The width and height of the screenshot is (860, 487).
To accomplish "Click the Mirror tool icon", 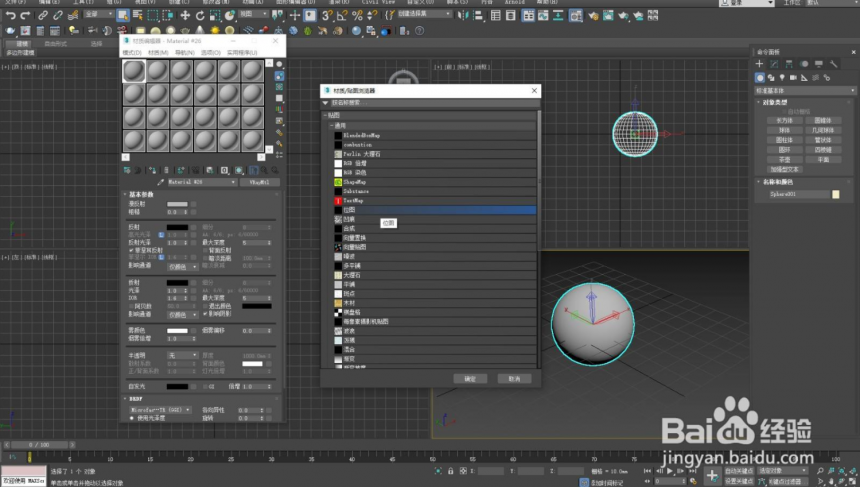I will point(464,15).
